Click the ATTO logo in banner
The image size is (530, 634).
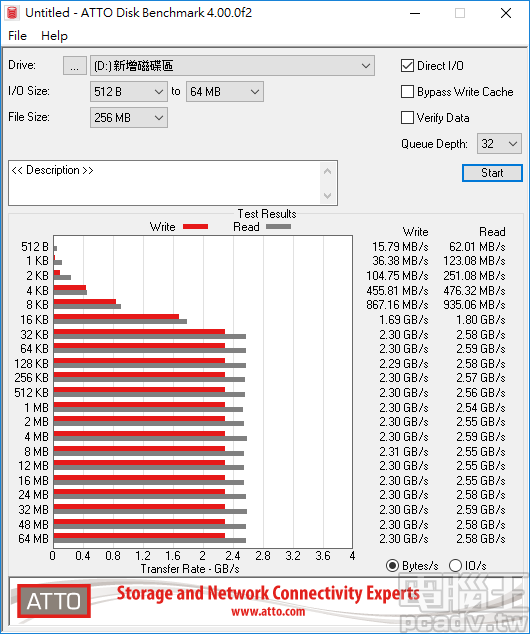[x=54, y=601]
